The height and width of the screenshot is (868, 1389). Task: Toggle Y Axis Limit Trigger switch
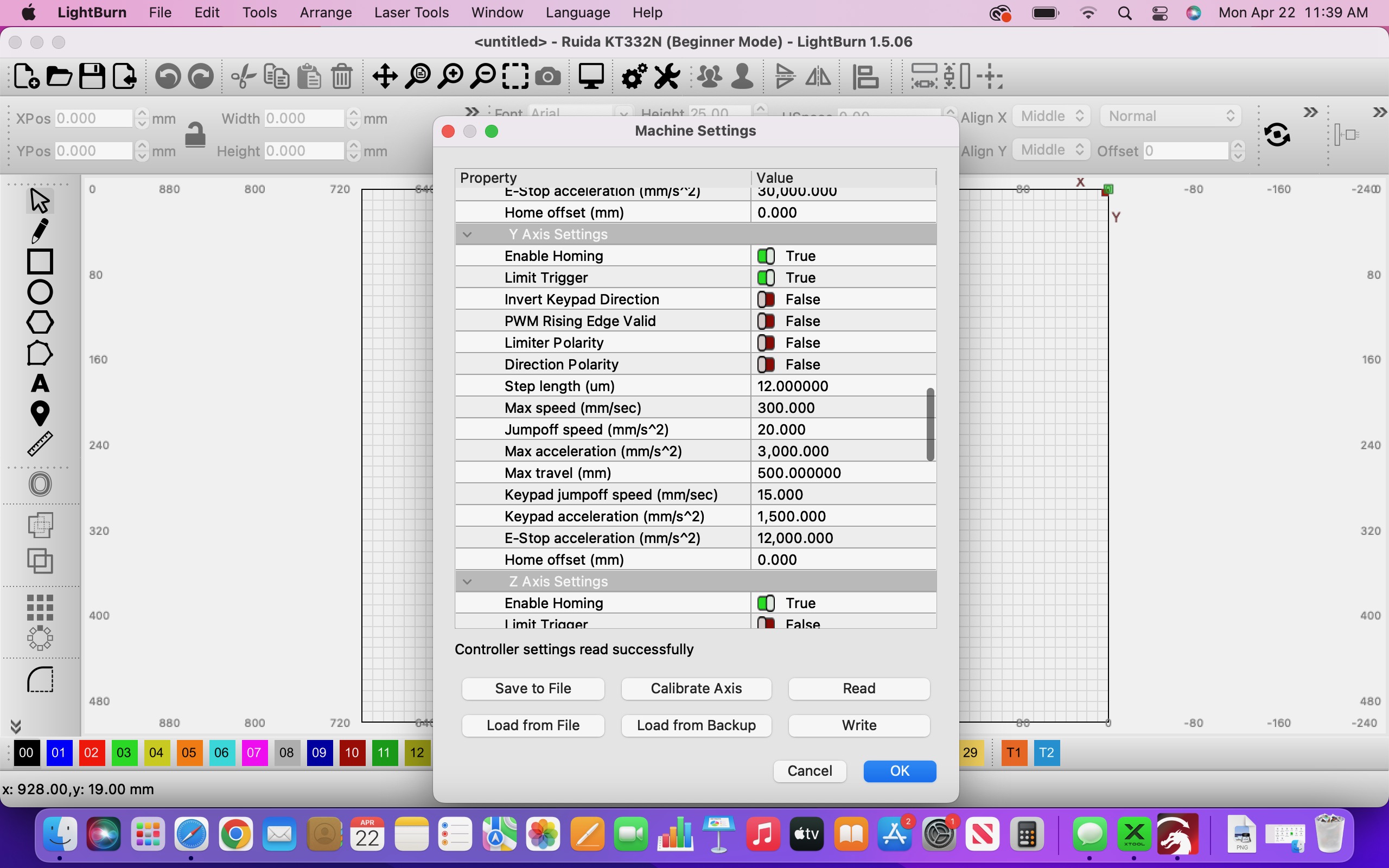766,278
